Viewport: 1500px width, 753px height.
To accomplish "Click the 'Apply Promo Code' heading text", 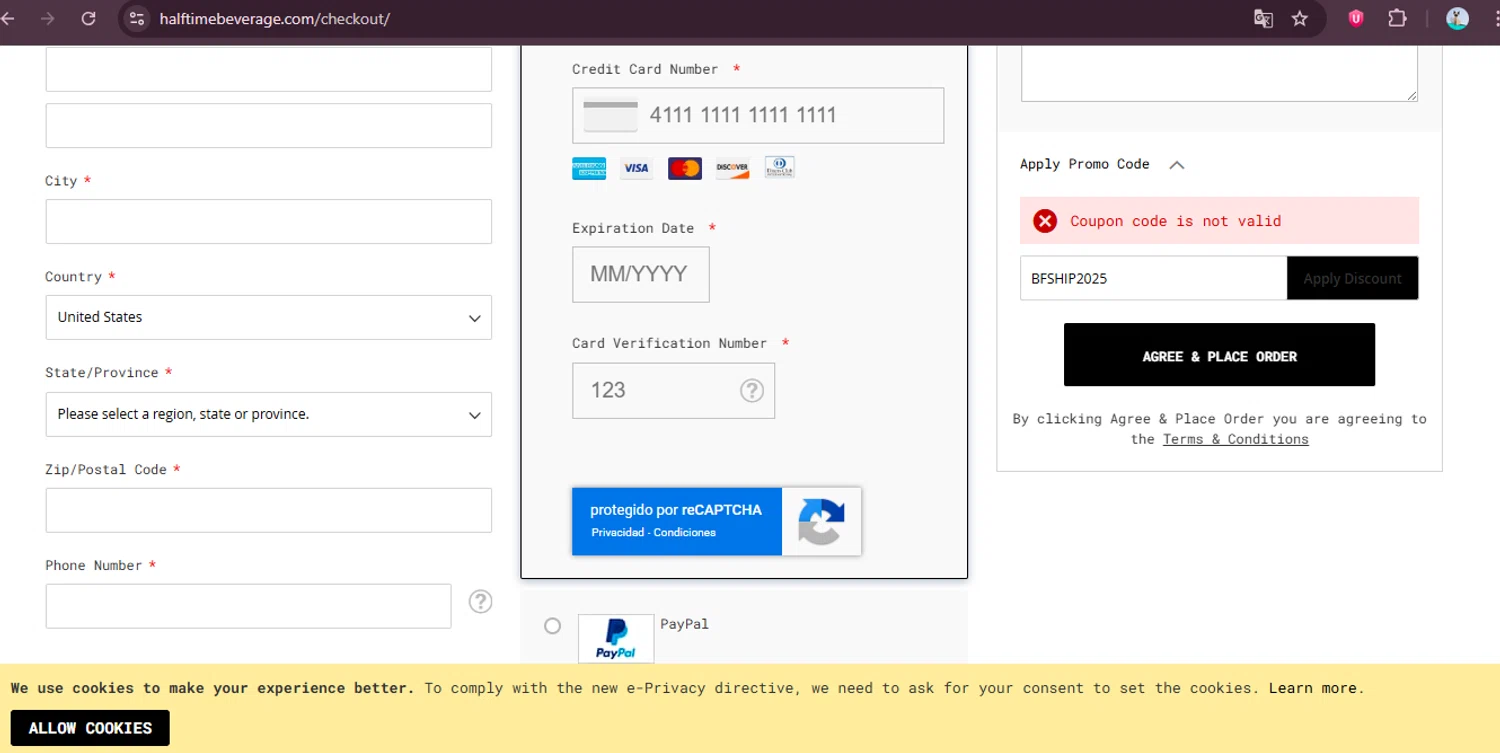I will [x=1084, y=164].
